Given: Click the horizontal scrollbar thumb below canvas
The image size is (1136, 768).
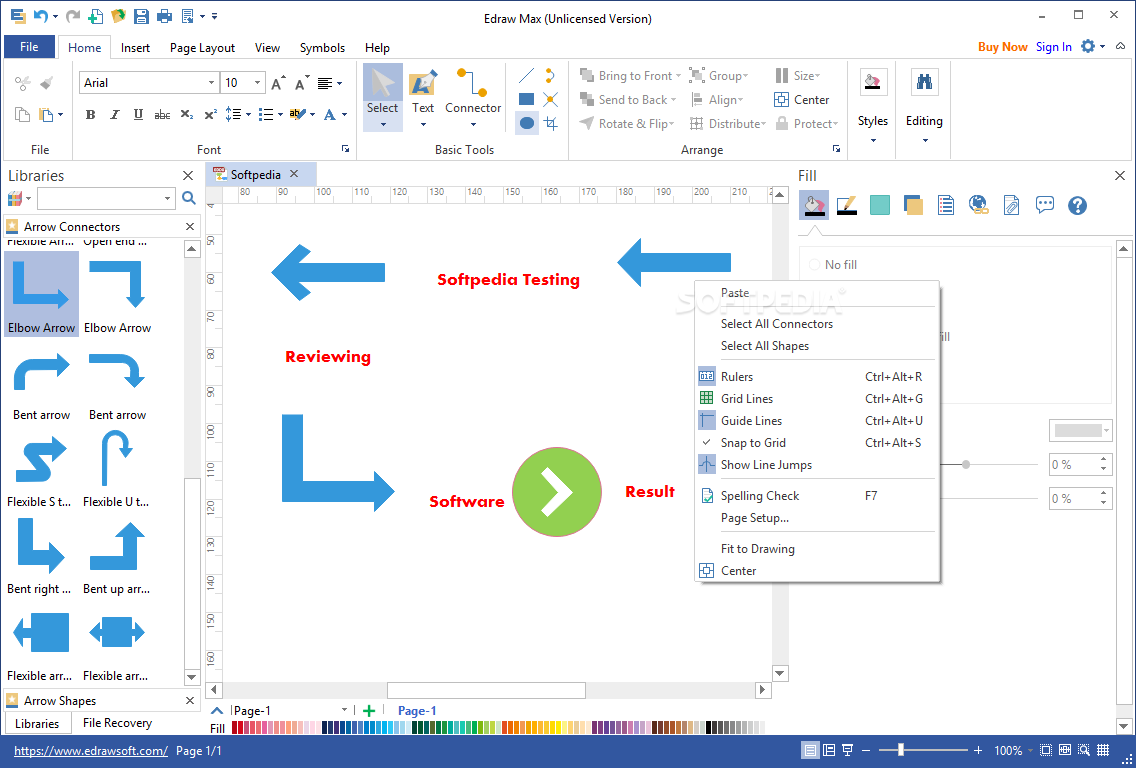Looking at the screenshot, I should [x=486, y=690].
